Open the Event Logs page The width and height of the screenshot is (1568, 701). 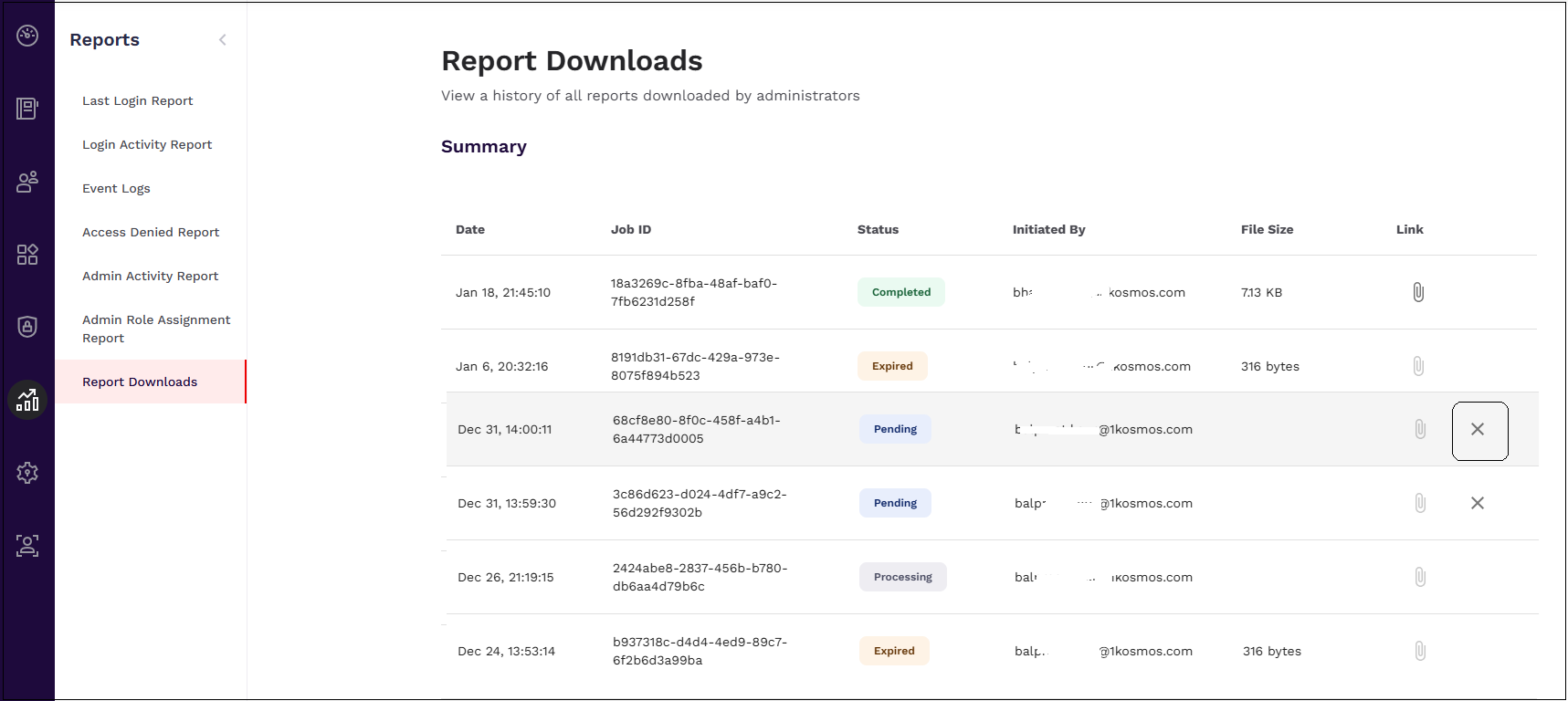pyautogui.click(x=116, y=188)
